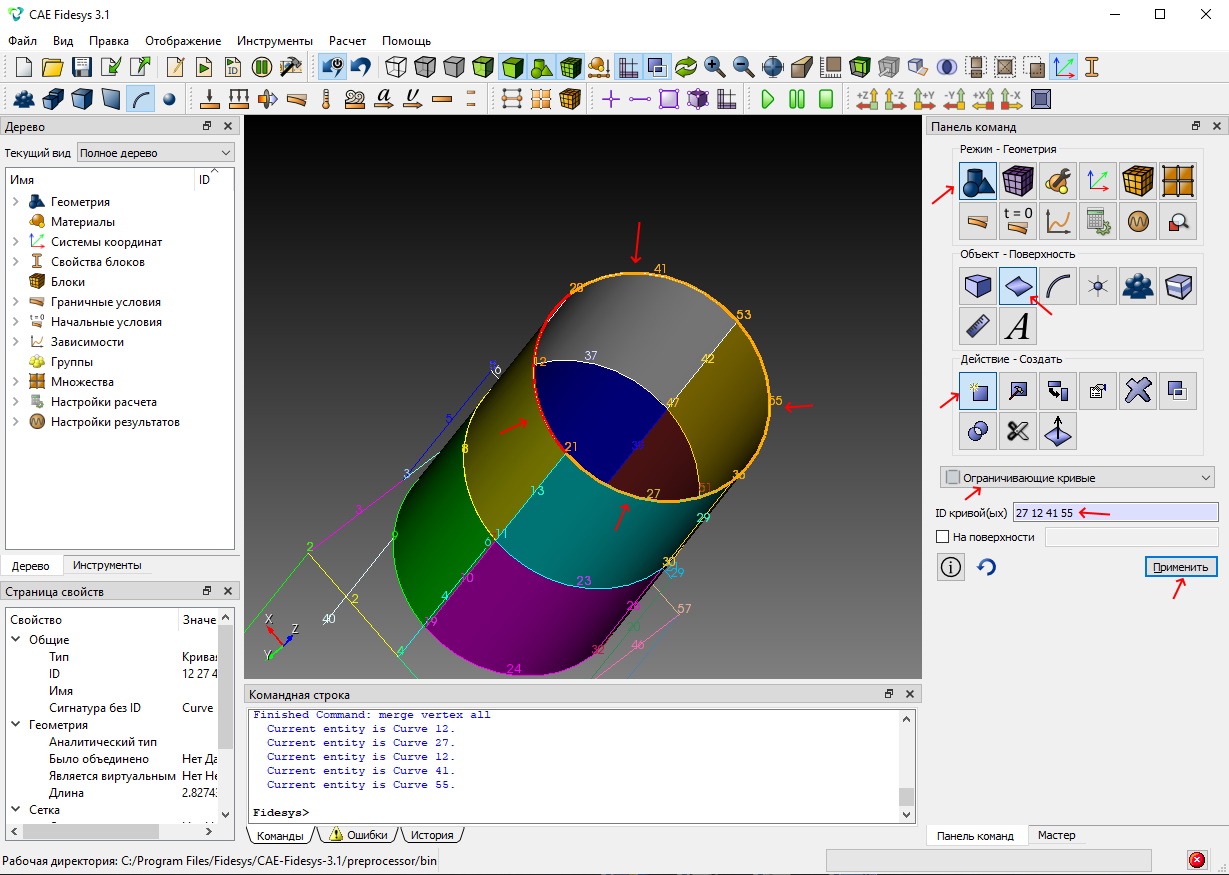Select Материалы in the tree
Image resolution: width=1229 pixels, height=875 pixels.
coord(83,222)
